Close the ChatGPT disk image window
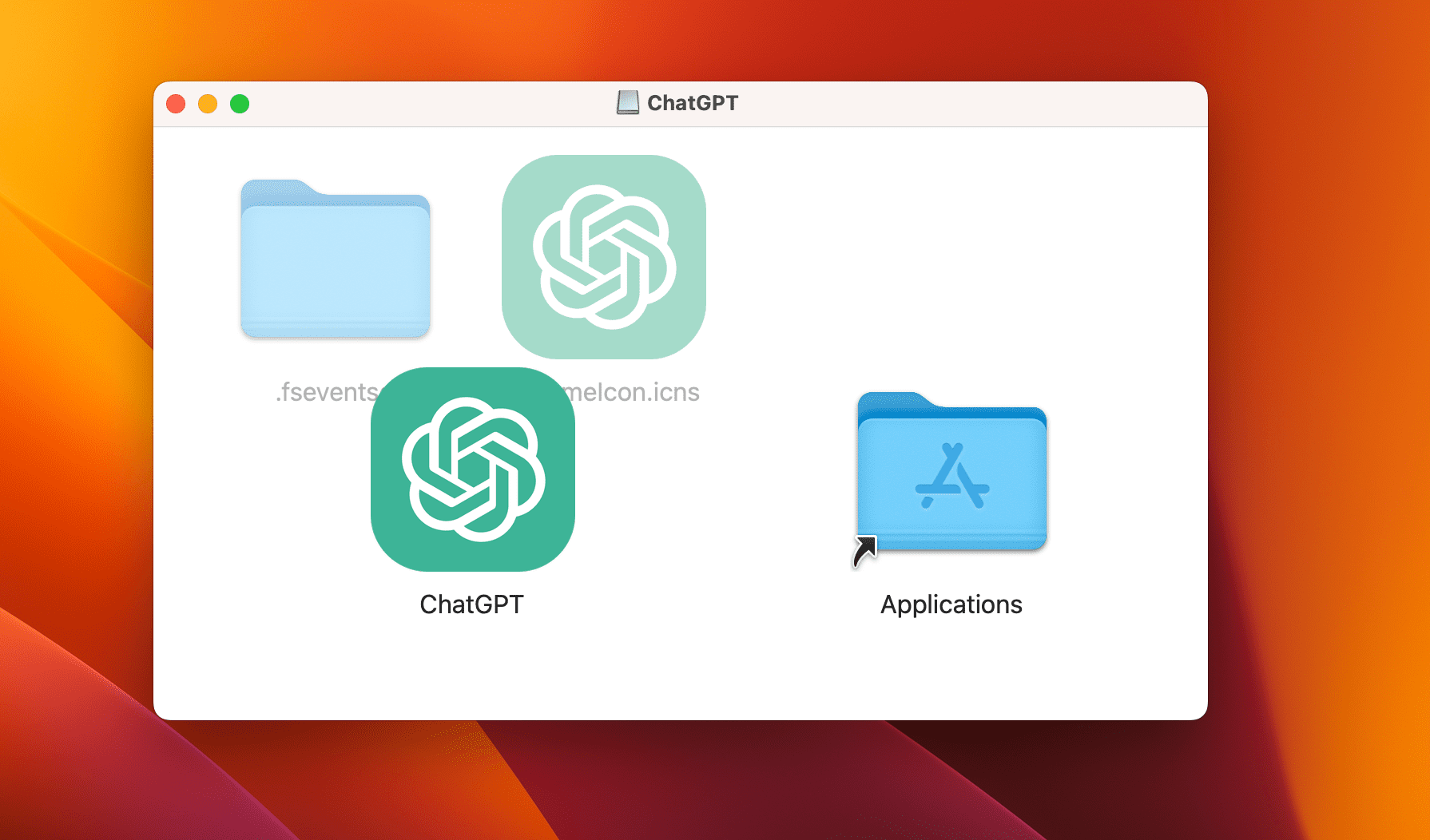 pyautogui.click(x=176, y=104)
